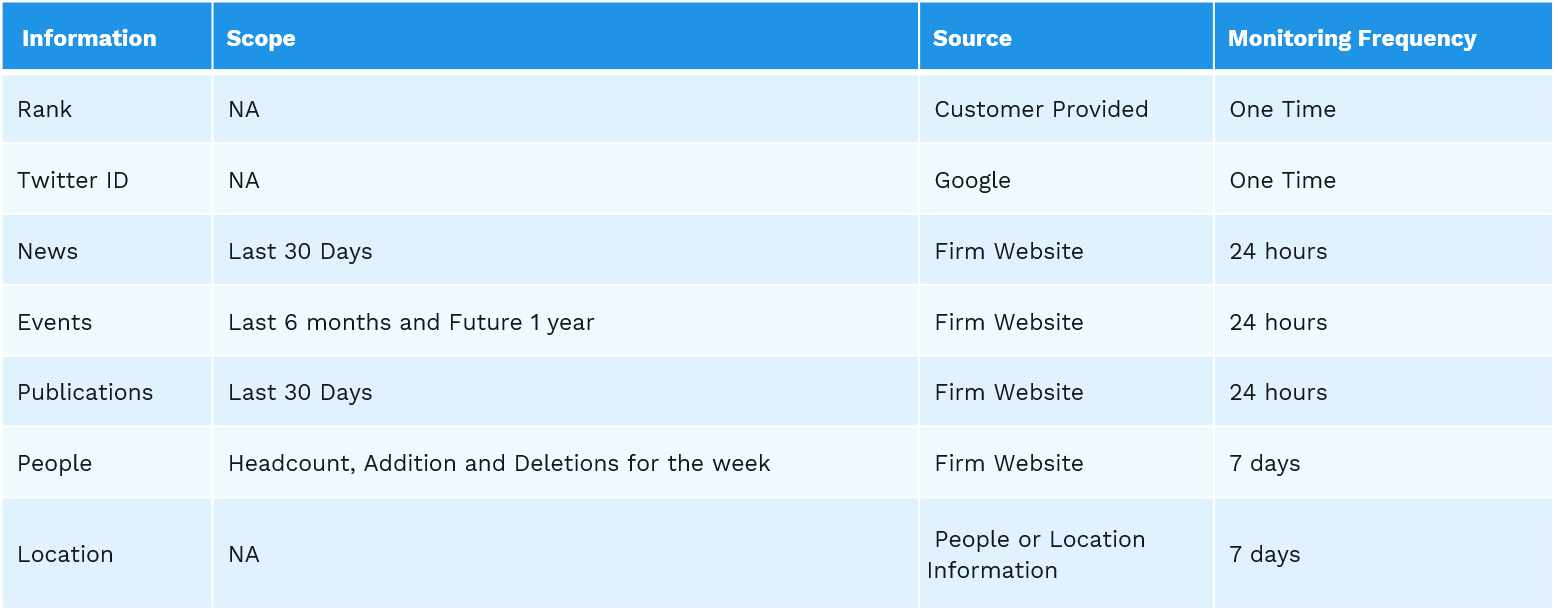The height and width of the screenshot is (611, 1558).
Task: Select the News row label
Action: [x=48, y=251]
